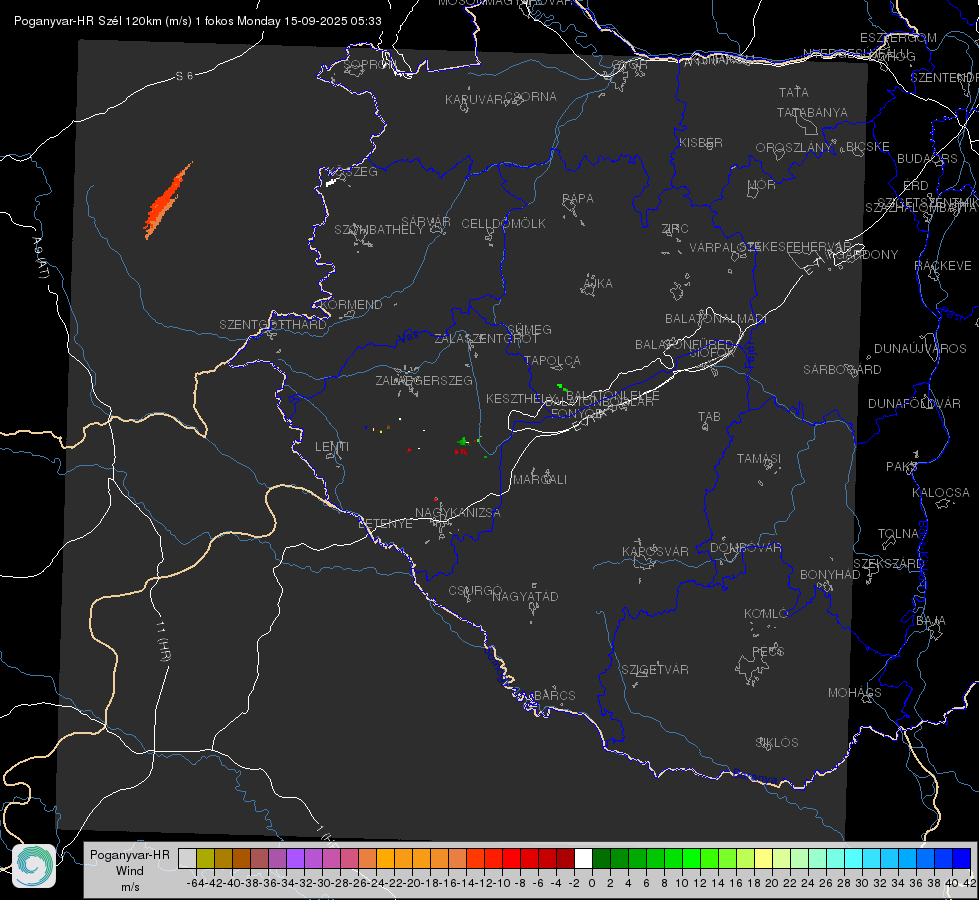Click the KÖRMEND city label
979x900 pixels.
[x=351, y=305]
